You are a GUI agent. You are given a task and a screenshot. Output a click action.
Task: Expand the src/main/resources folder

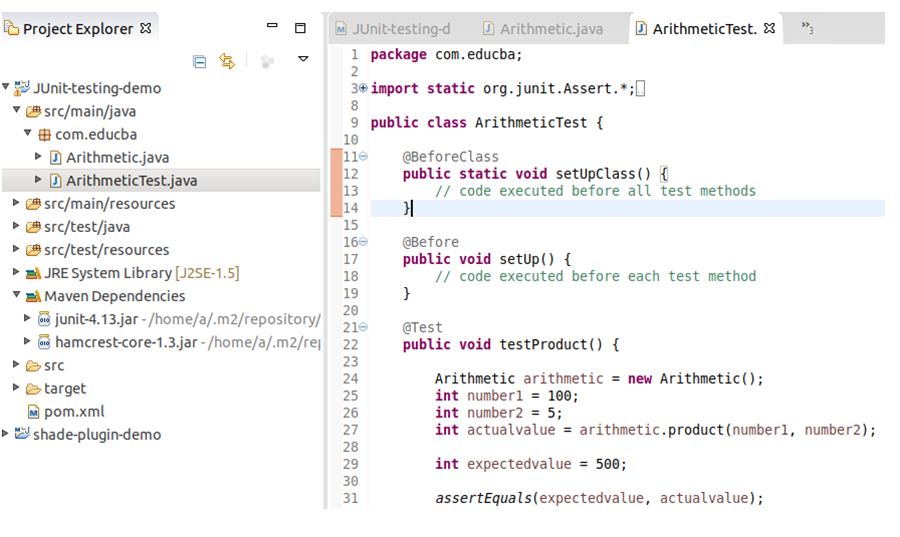click(x=17, y=204)
